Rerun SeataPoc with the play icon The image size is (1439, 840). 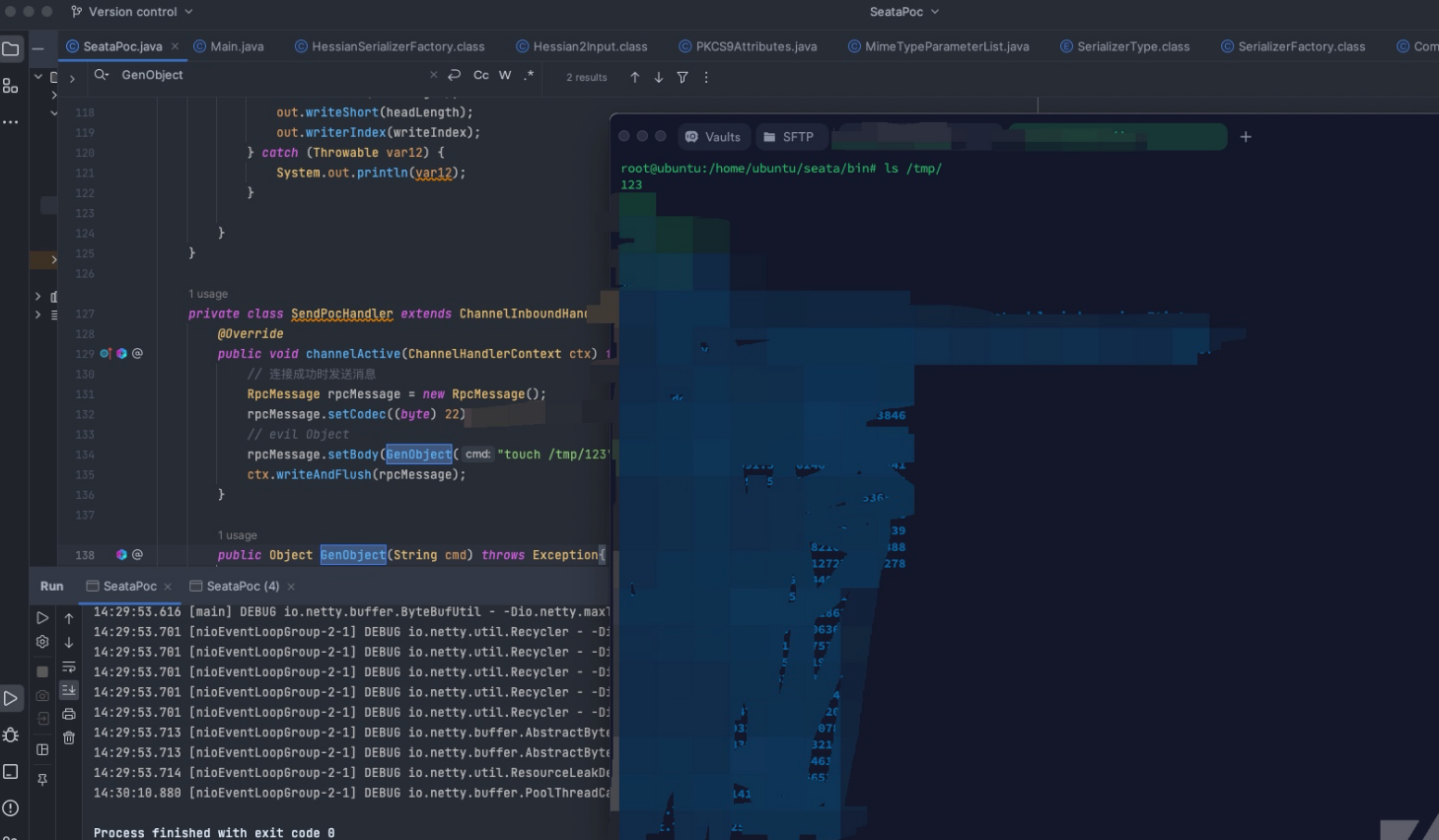[42, 618]
